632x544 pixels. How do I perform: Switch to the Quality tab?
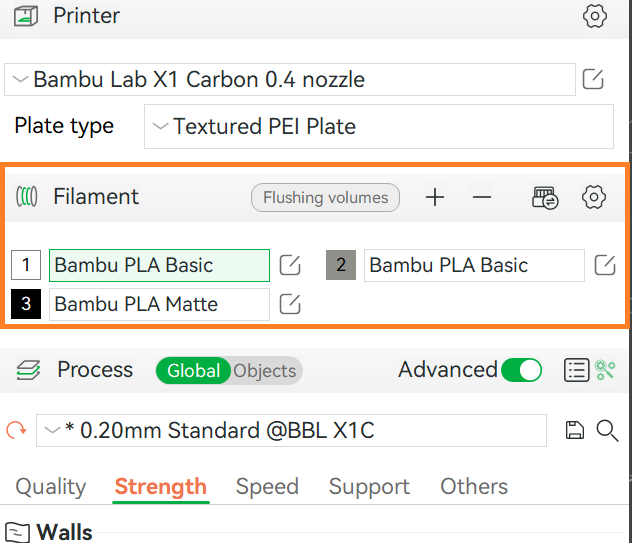[x=51, y=486]
